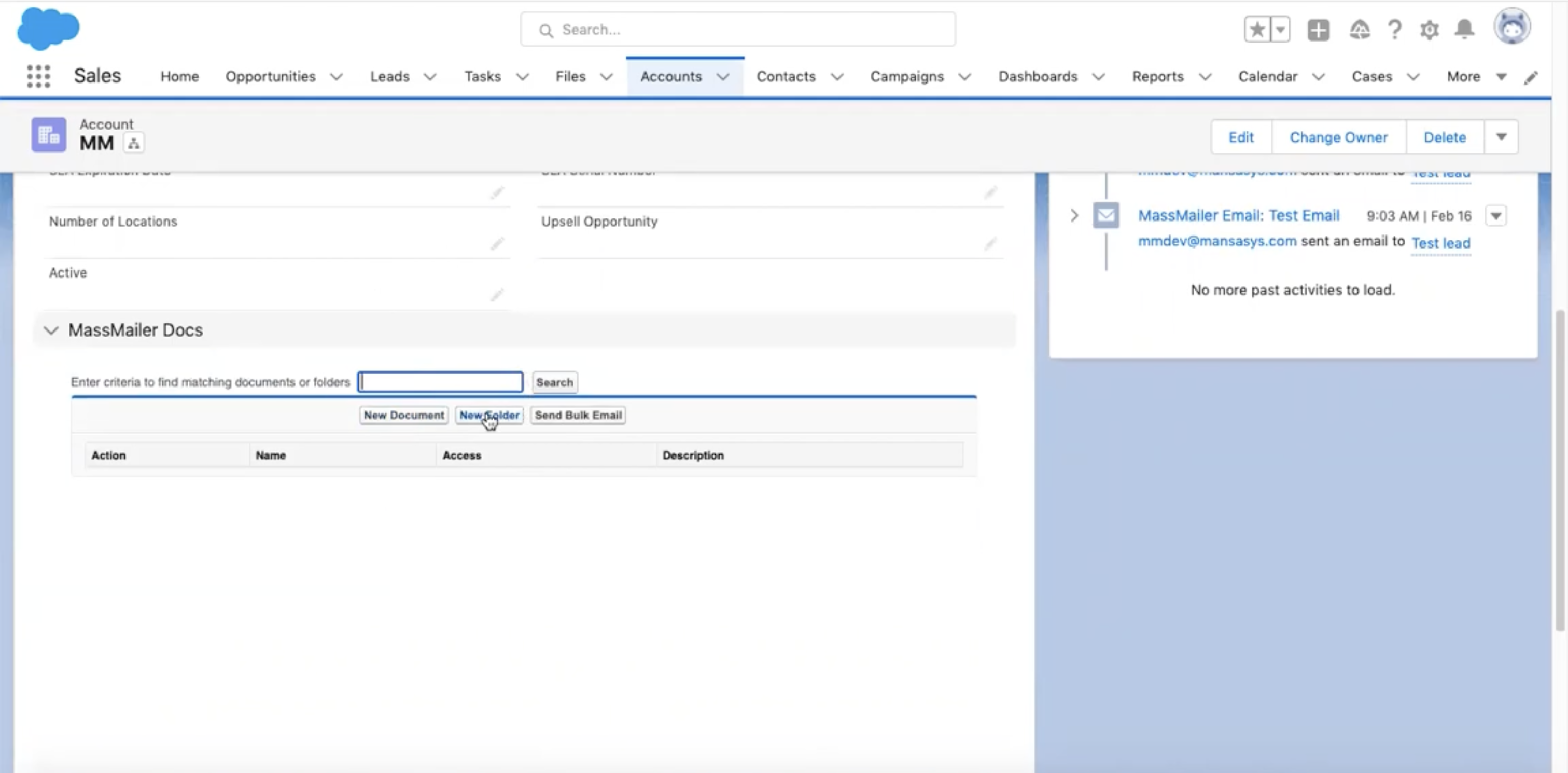Open the Calendar tab dropdown chevron
This screenshot has height=773, width=1568.
tap(1319, 77)
